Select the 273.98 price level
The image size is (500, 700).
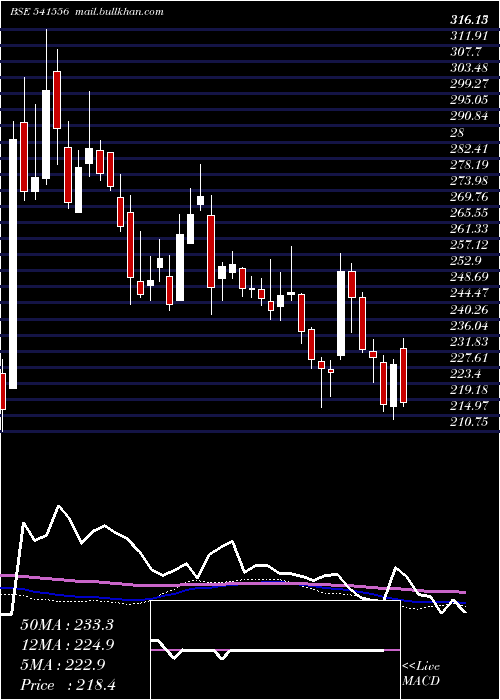pyautogui.click(x=469, y=181)
